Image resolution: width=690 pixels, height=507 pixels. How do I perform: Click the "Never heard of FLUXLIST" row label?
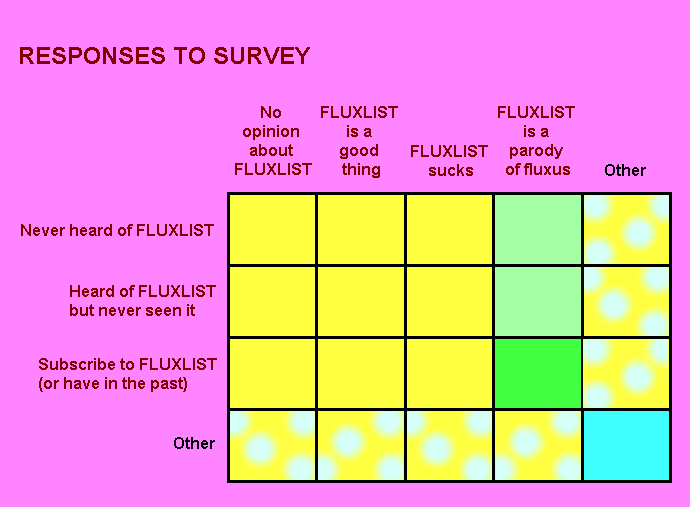[x=117, y=230]
